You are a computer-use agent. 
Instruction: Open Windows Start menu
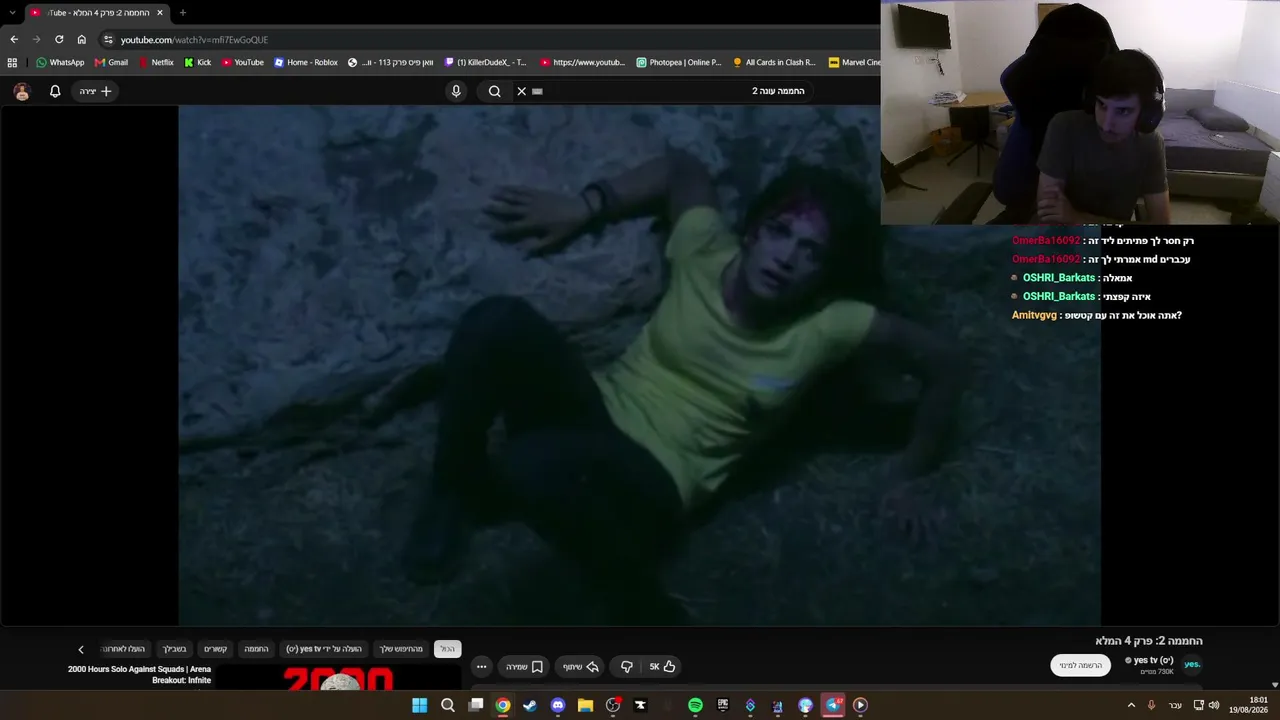(420, 705)
